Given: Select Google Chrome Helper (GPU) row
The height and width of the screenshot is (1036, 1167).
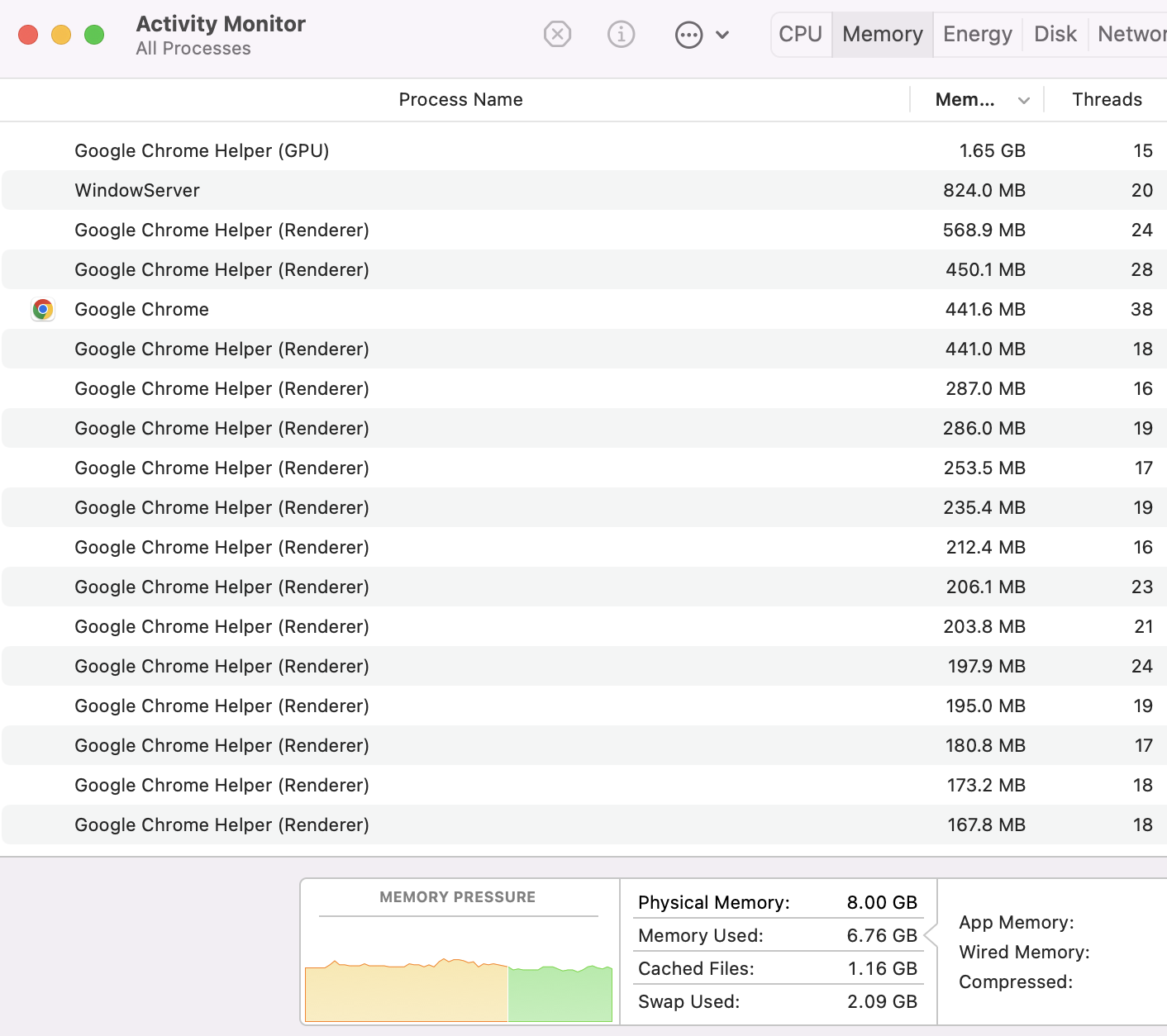Looking at the screenshot, I should [x=583, y=150].
